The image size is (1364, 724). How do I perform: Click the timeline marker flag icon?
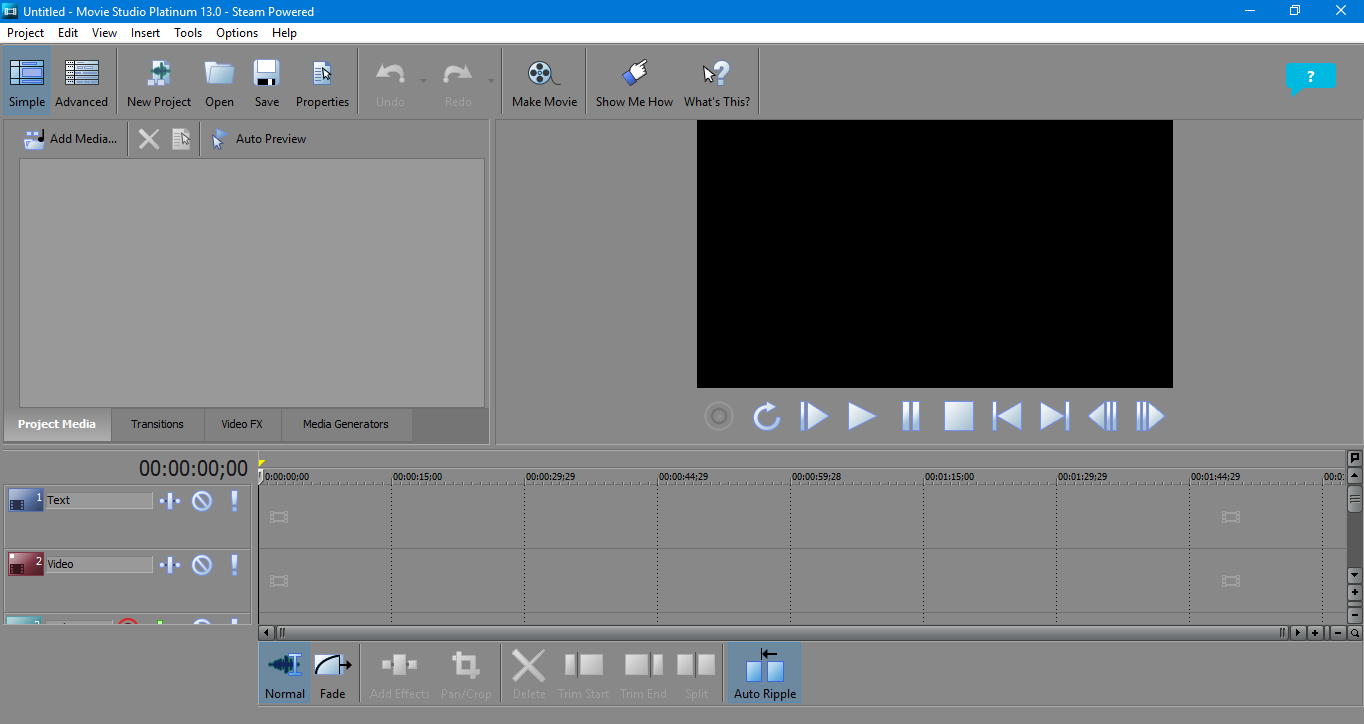pyautogui.click(x=1355, y=458)
